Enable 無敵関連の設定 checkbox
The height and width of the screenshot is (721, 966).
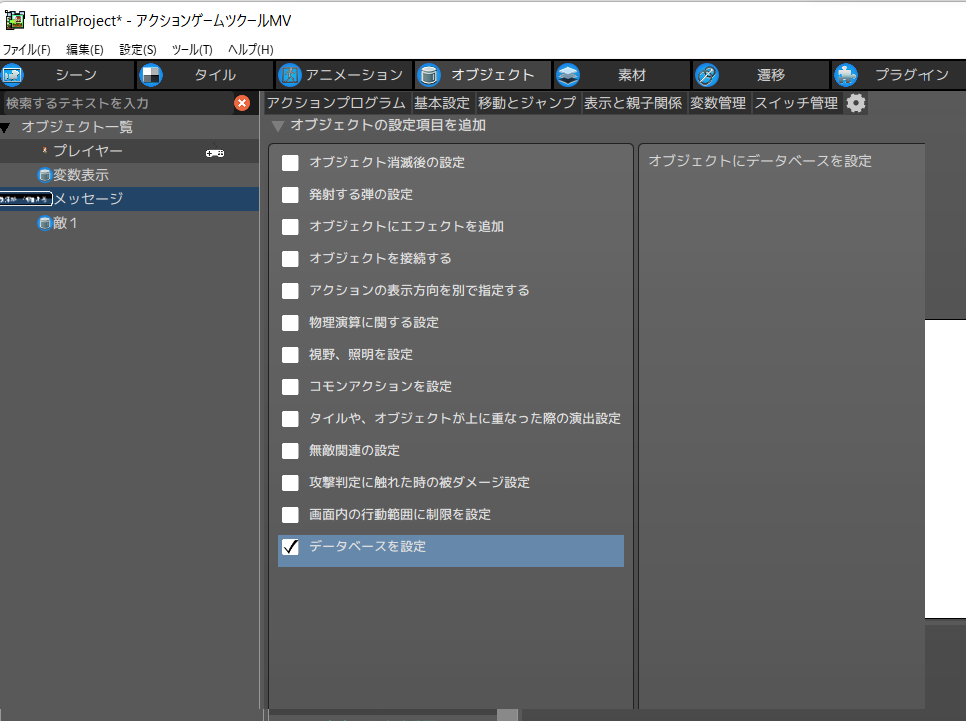click(x=290, y=451)
